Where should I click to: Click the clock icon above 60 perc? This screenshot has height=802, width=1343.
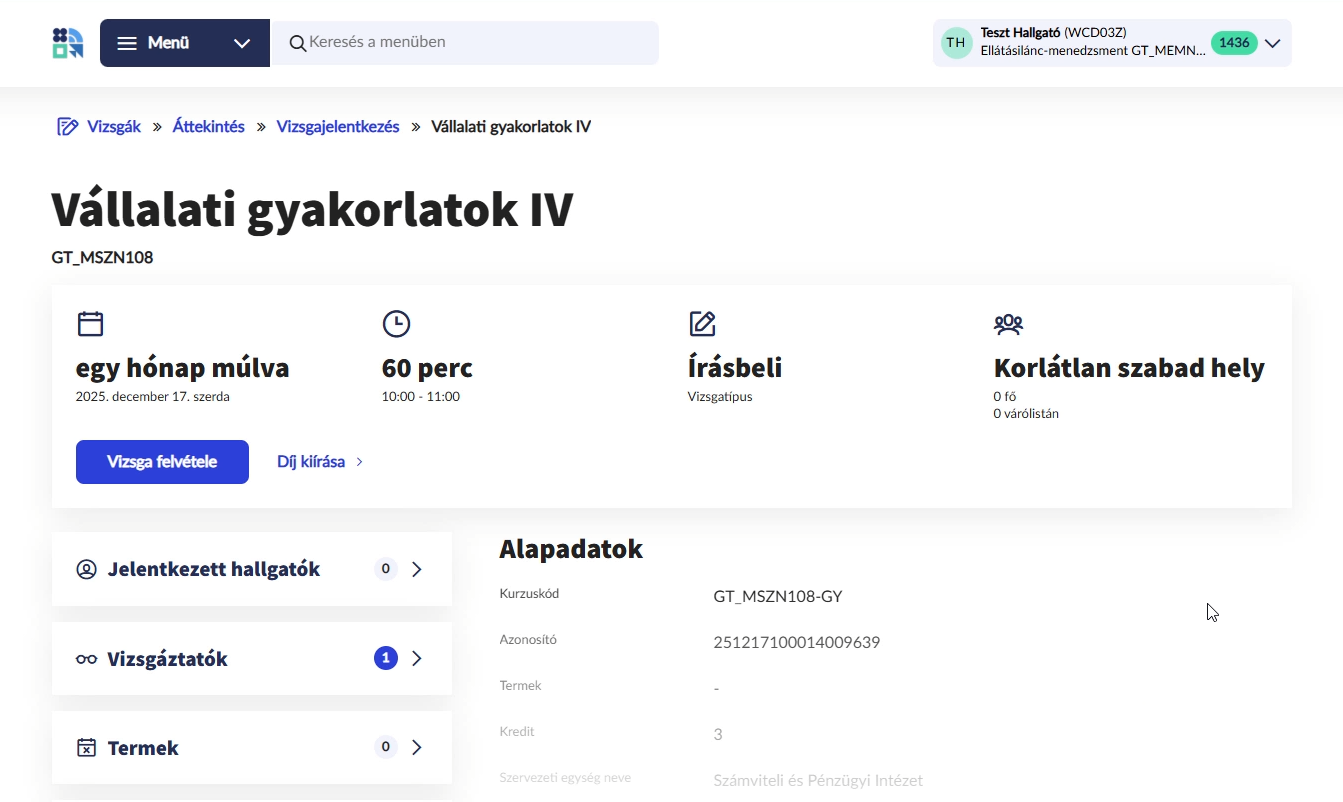[396, 323]
